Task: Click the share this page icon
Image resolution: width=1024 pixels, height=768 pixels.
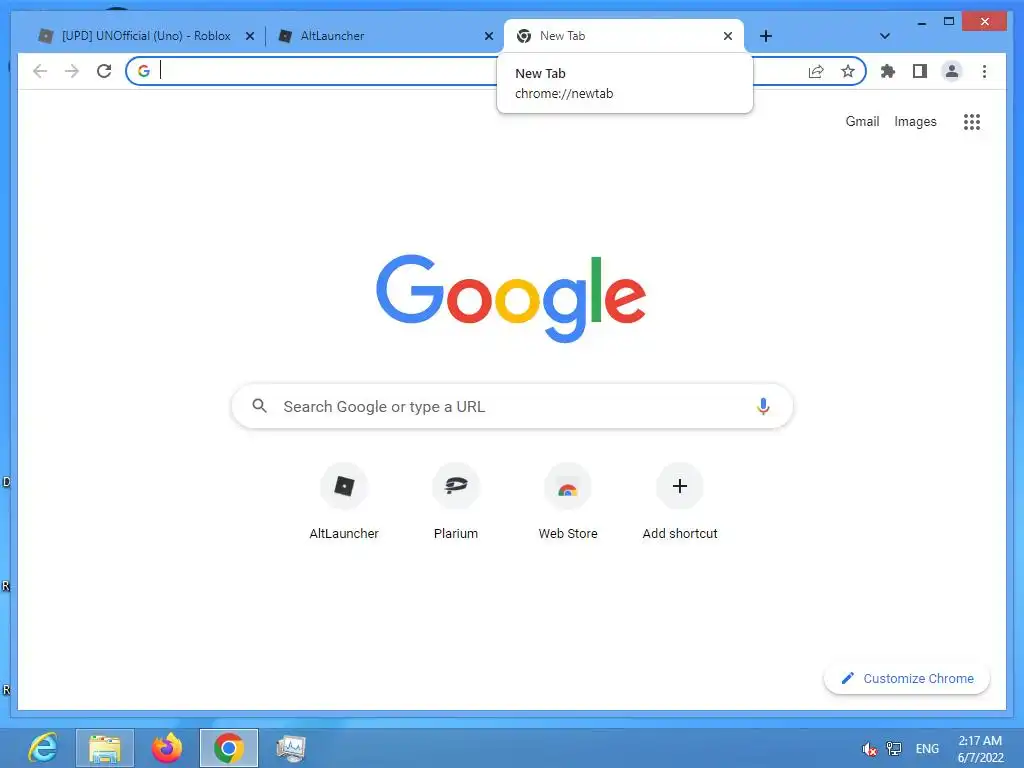Action: (x=816, y=71)
